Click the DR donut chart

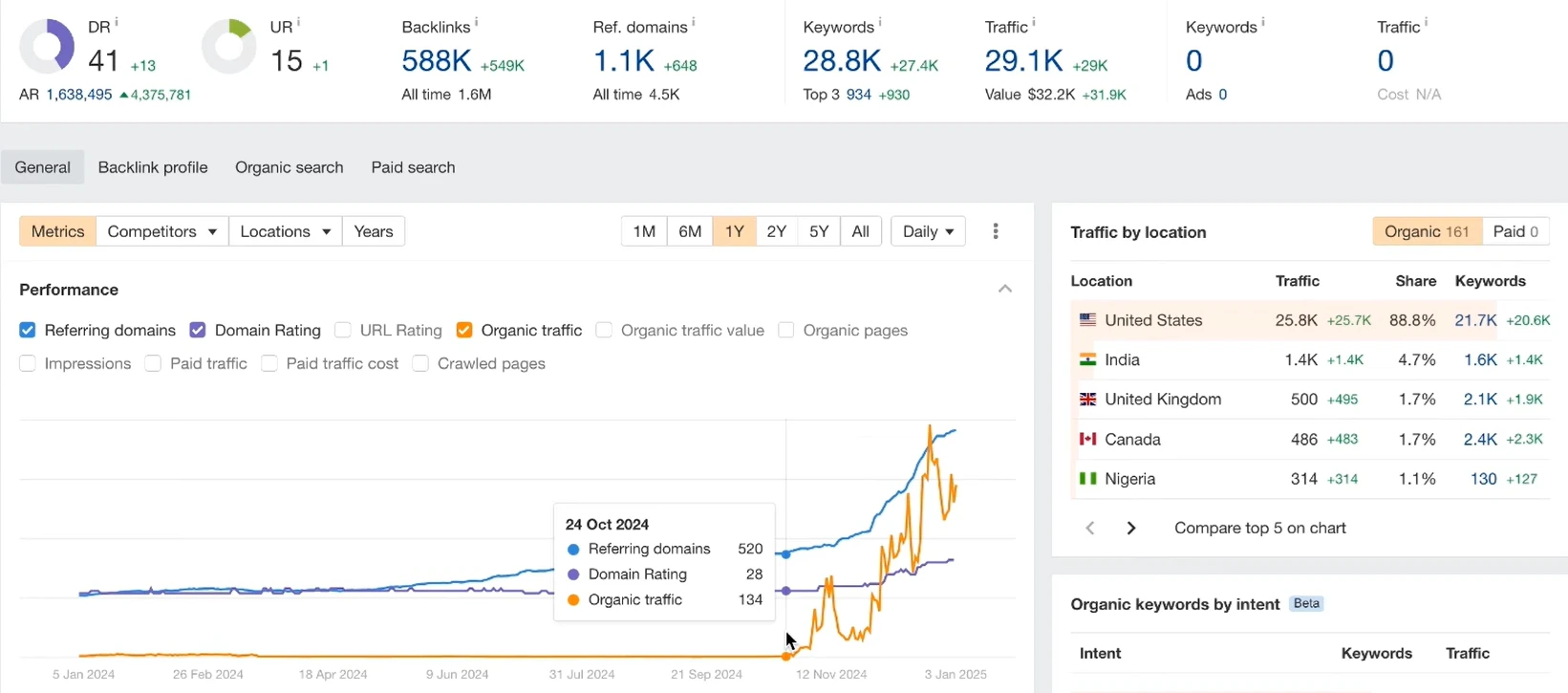(x=48, y=46)
